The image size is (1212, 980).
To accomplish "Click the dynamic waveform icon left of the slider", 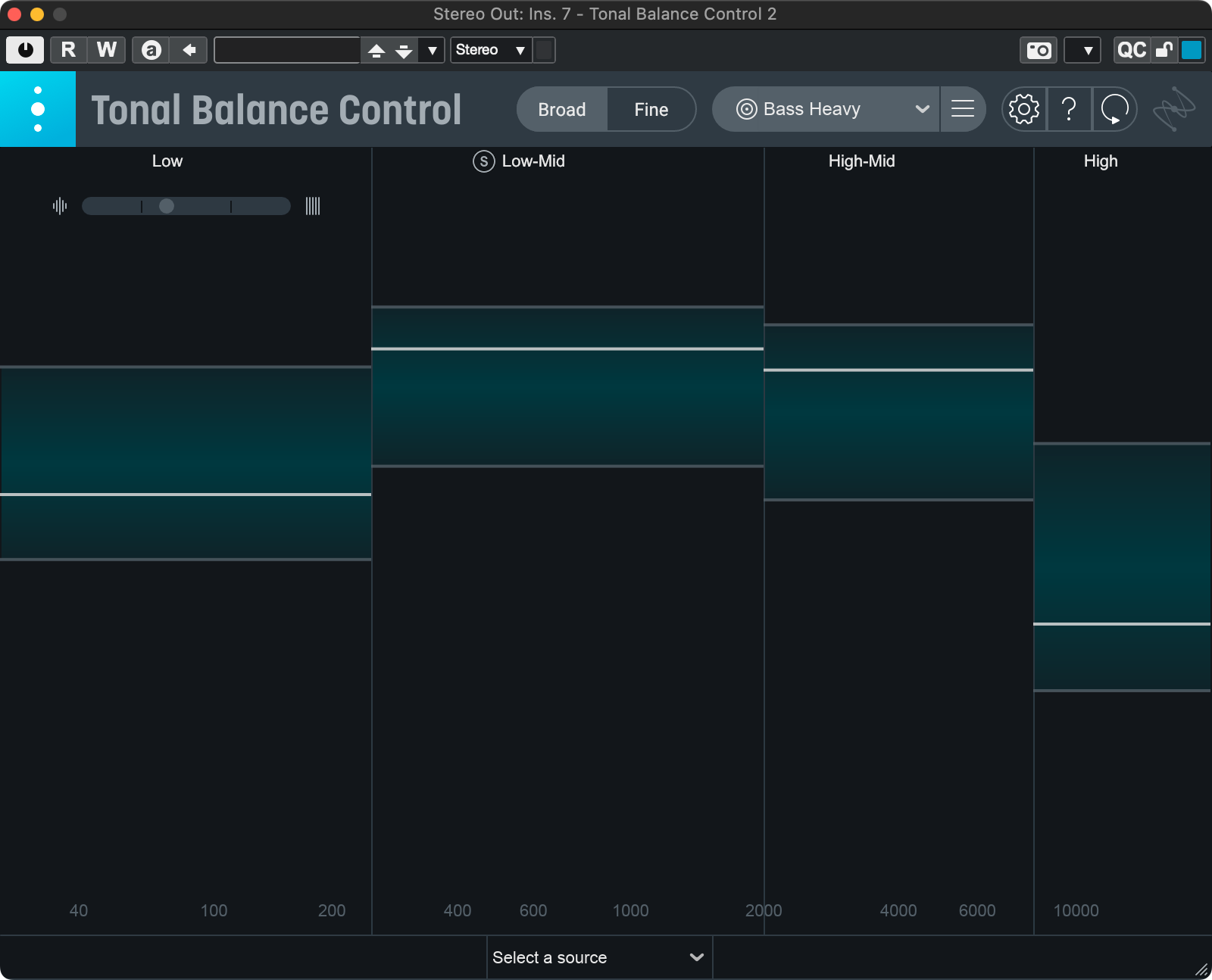I will (60, 206).
